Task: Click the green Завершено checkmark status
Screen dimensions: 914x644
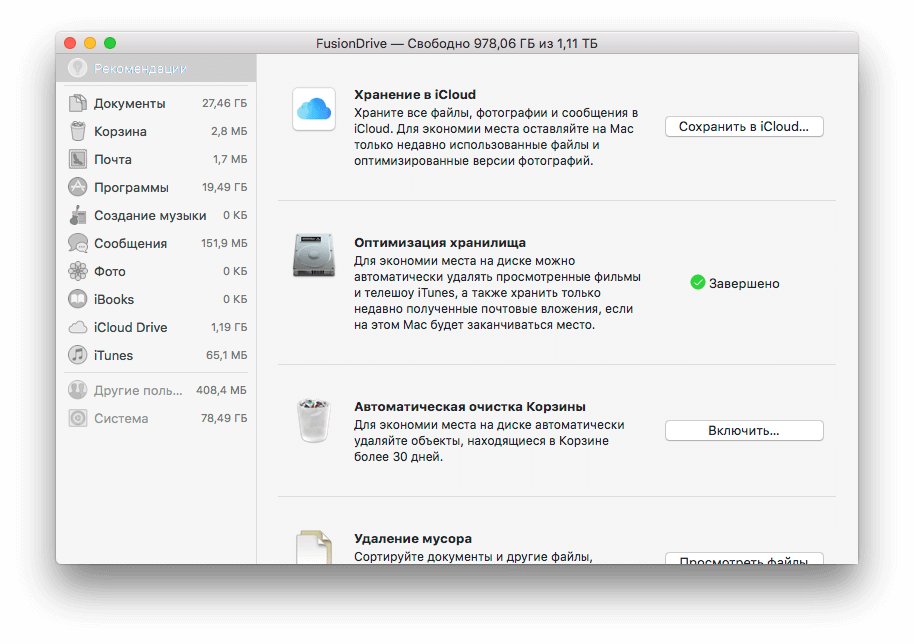Action: (x=698, y=283)
